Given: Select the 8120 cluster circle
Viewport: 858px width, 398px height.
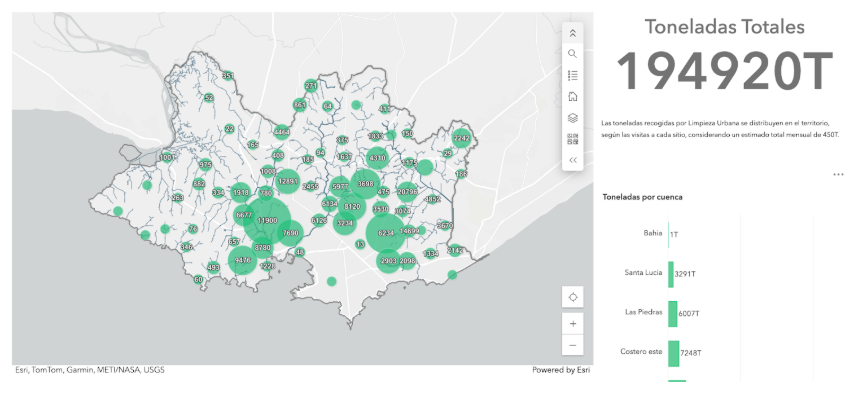Looking at the screenshot, I should click(352, 206).
